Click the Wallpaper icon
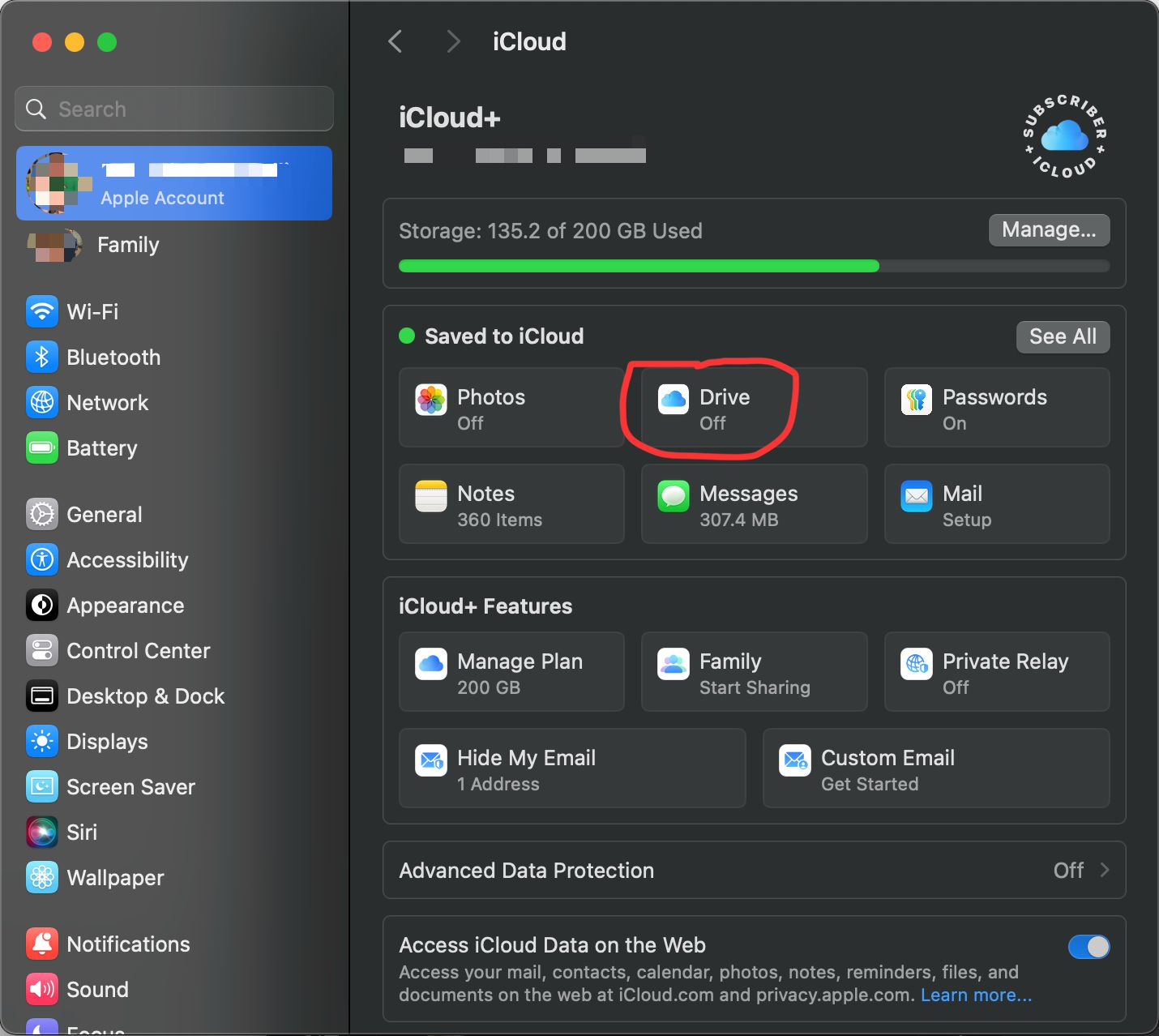This screenshot has height=1036, width=1159. pyautogui.click(x=42, y=877)
